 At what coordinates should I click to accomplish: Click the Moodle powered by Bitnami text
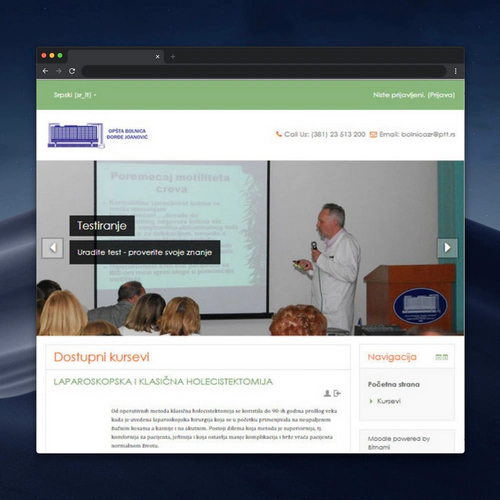[x=399, y=443]
